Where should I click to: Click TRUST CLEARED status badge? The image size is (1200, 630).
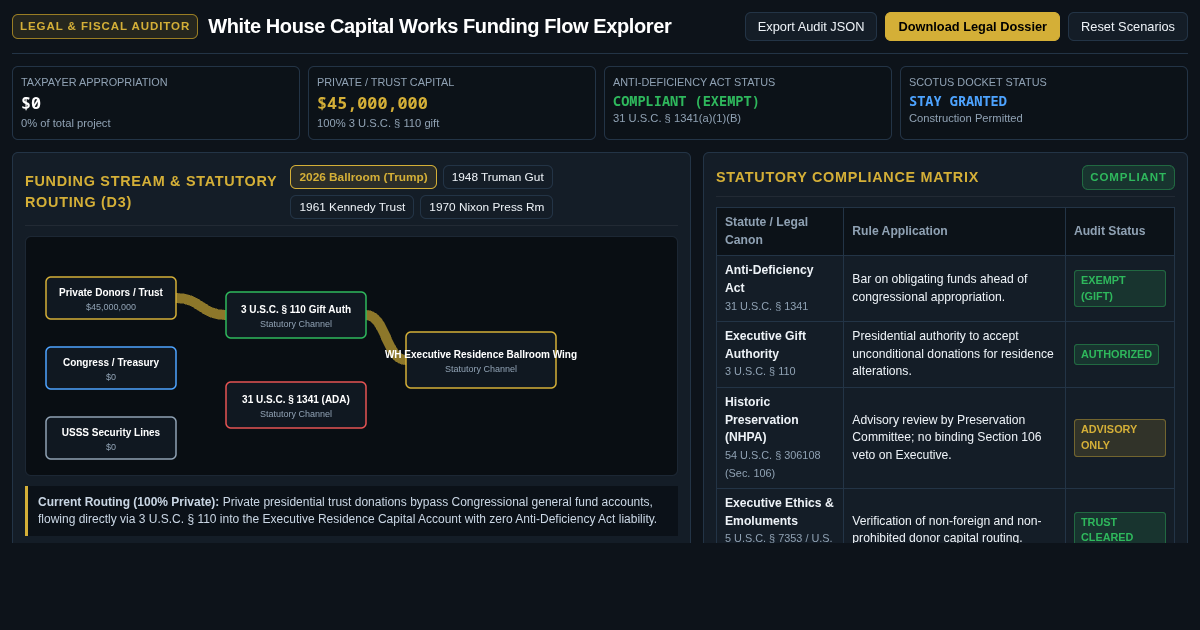point(1120,529)
